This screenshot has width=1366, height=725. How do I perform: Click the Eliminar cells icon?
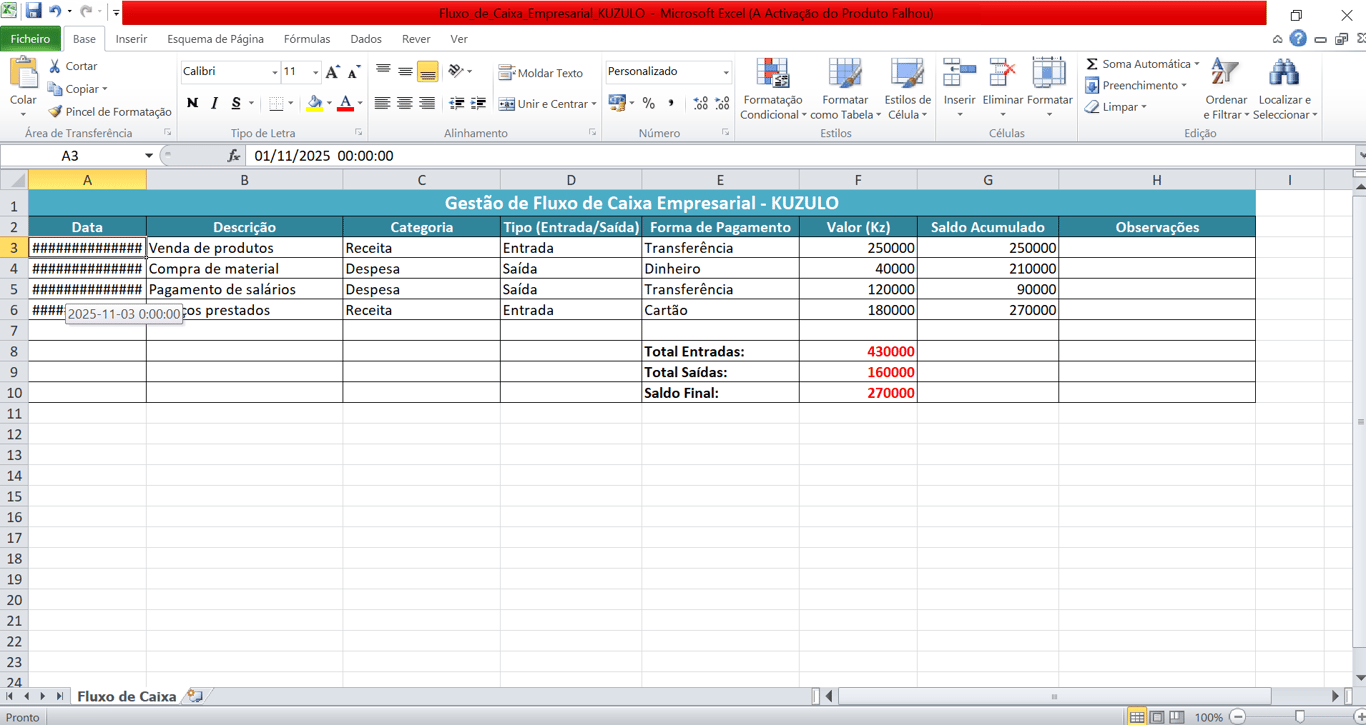pos(1002,72)
